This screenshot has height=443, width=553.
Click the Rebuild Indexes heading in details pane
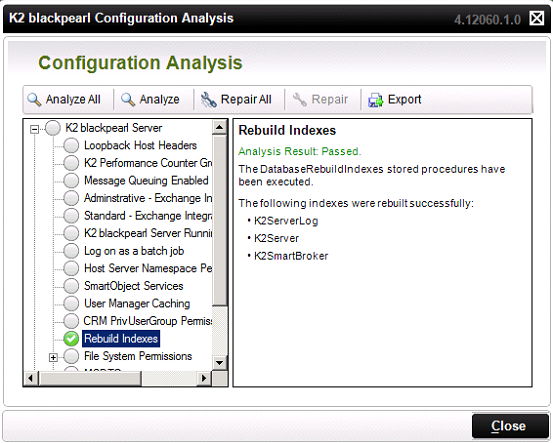click(287, 131)
